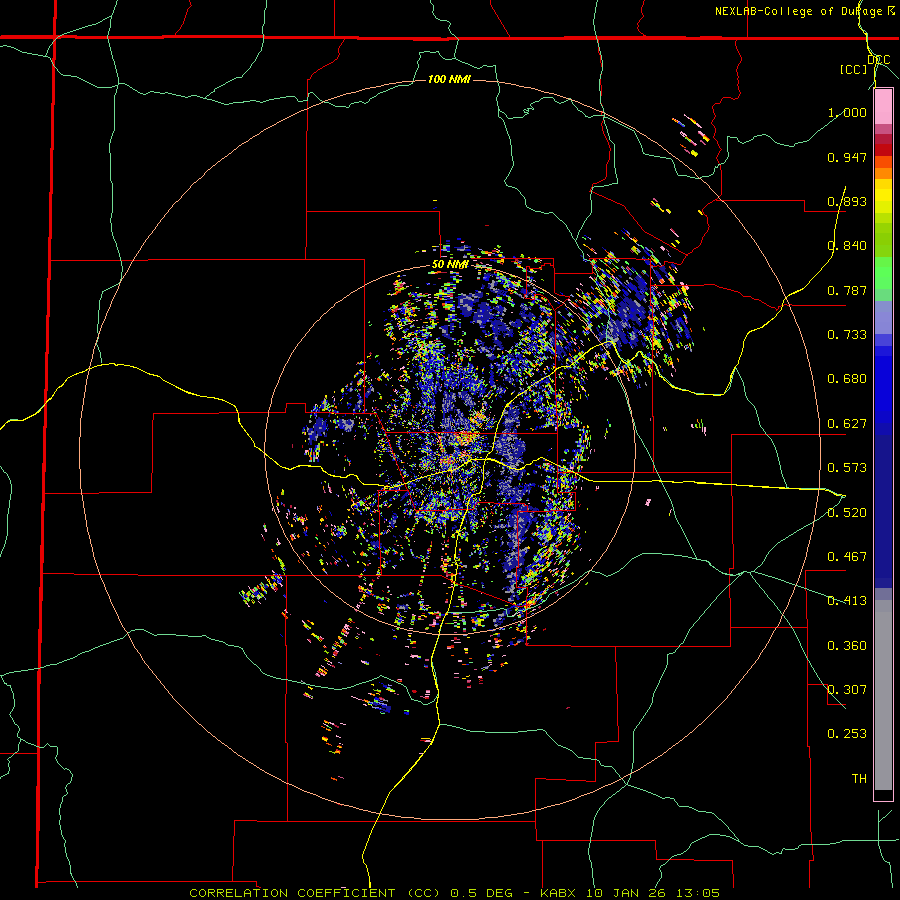Click the 0.573 legend value

click(x=847, y=468)
